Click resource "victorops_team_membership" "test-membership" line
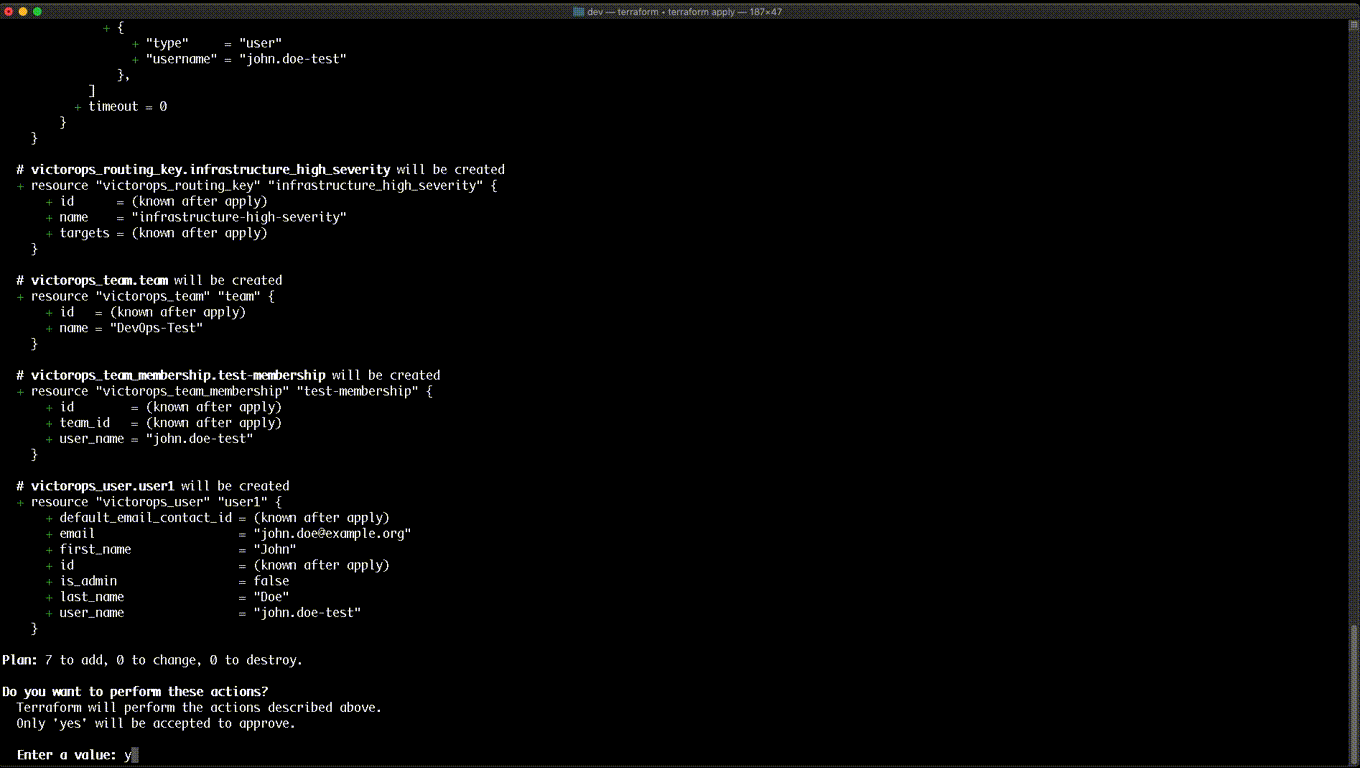The image size is (1360, 768). click(x=224, y=391)
